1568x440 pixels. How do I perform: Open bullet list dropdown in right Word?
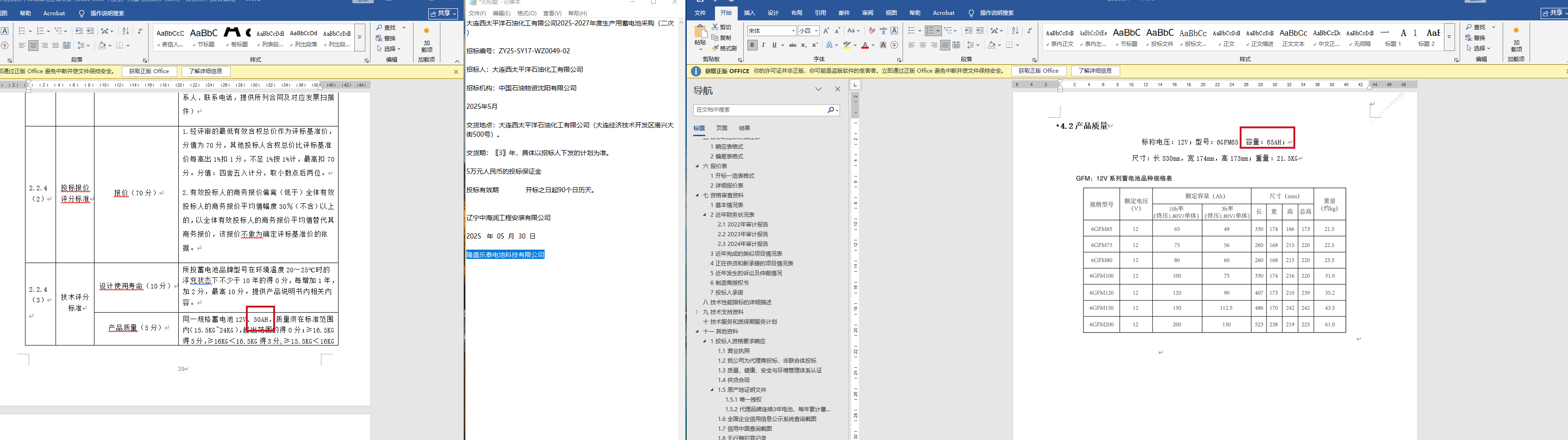click(919, 31)
